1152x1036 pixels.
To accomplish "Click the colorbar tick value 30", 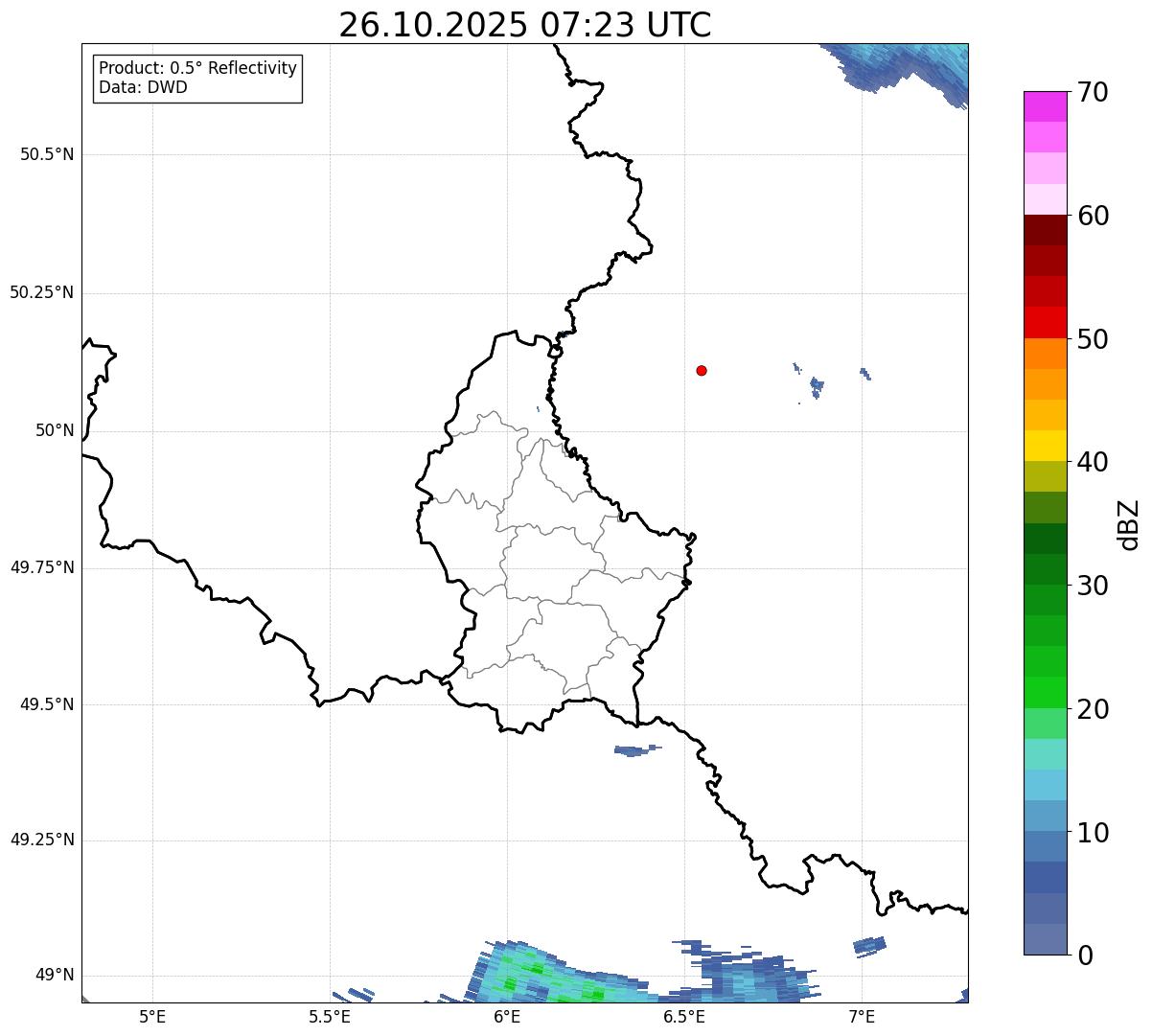I will tap(1093, 586).
